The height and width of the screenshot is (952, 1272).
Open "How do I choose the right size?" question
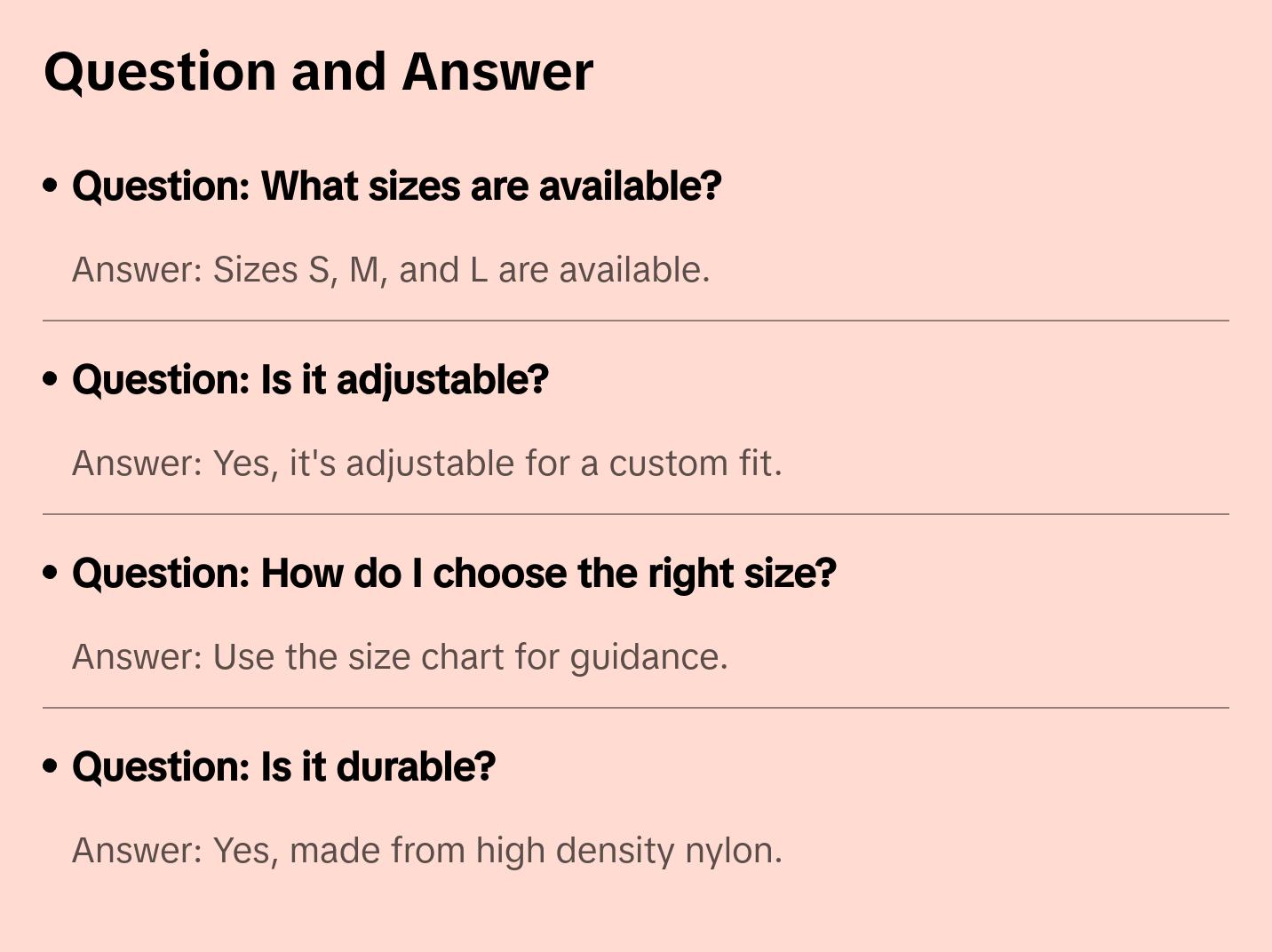[x=454, y=574]
